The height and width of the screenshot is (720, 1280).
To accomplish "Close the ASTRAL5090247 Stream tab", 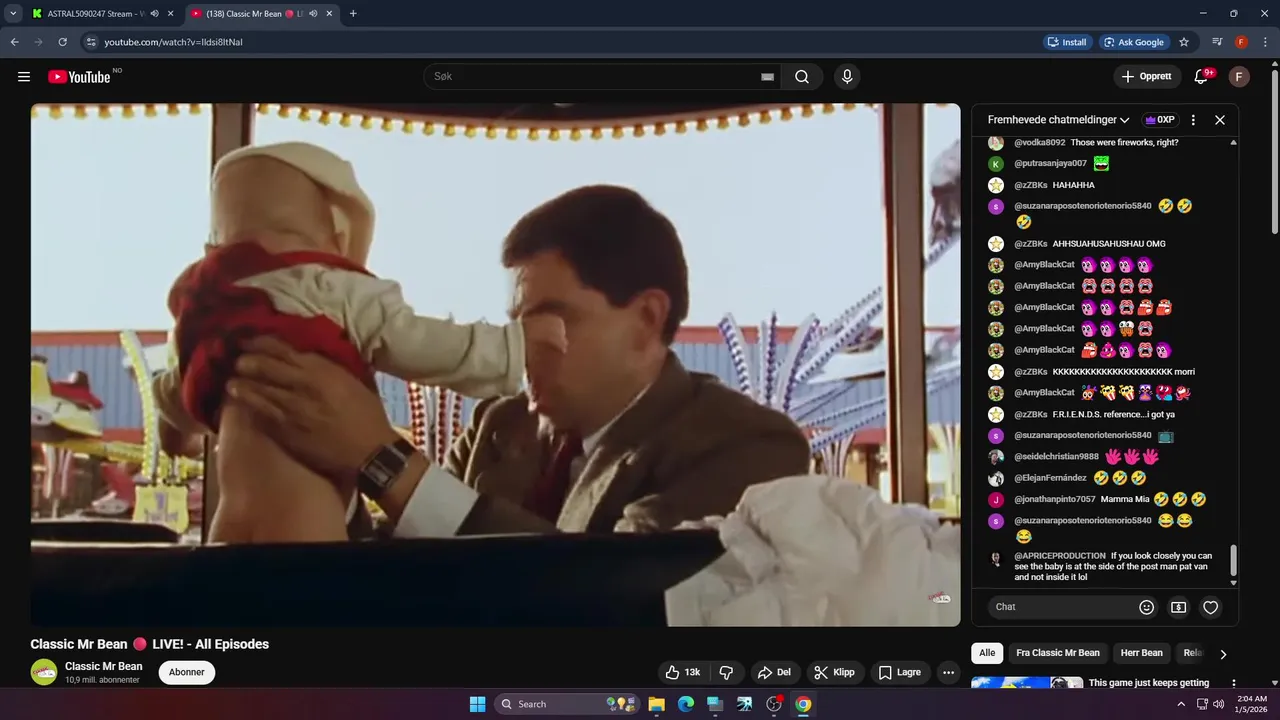I will [x=171, y=14].
